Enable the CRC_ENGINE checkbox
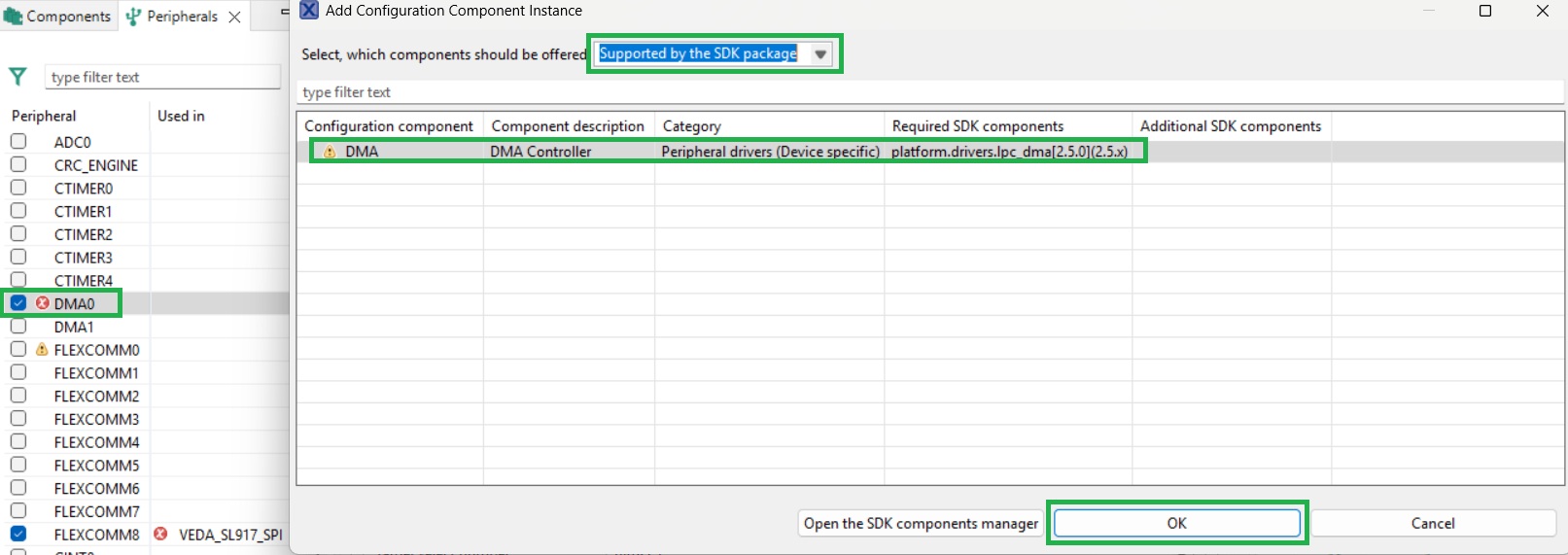 [x=18, y=164]
